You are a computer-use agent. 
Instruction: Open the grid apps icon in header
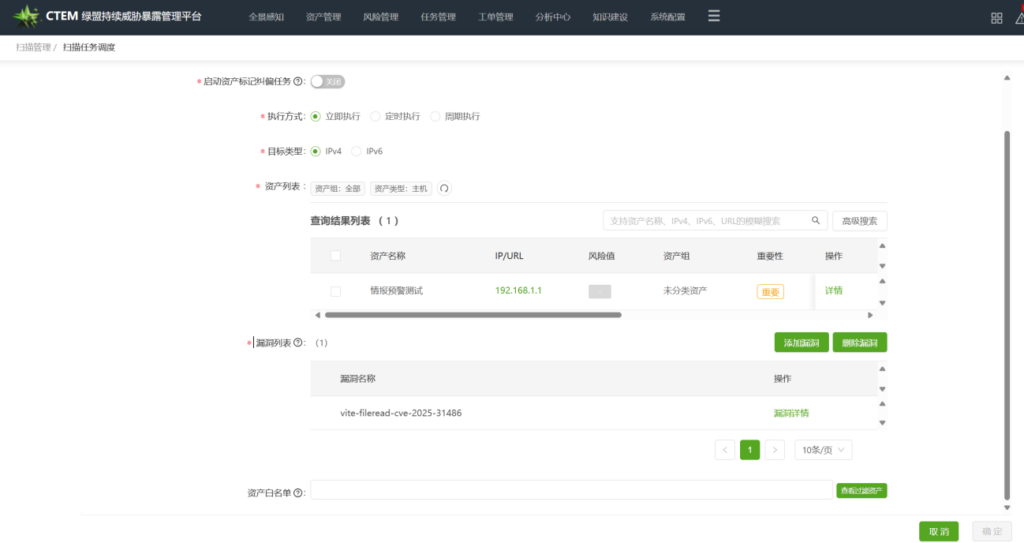tap(996, 18)
